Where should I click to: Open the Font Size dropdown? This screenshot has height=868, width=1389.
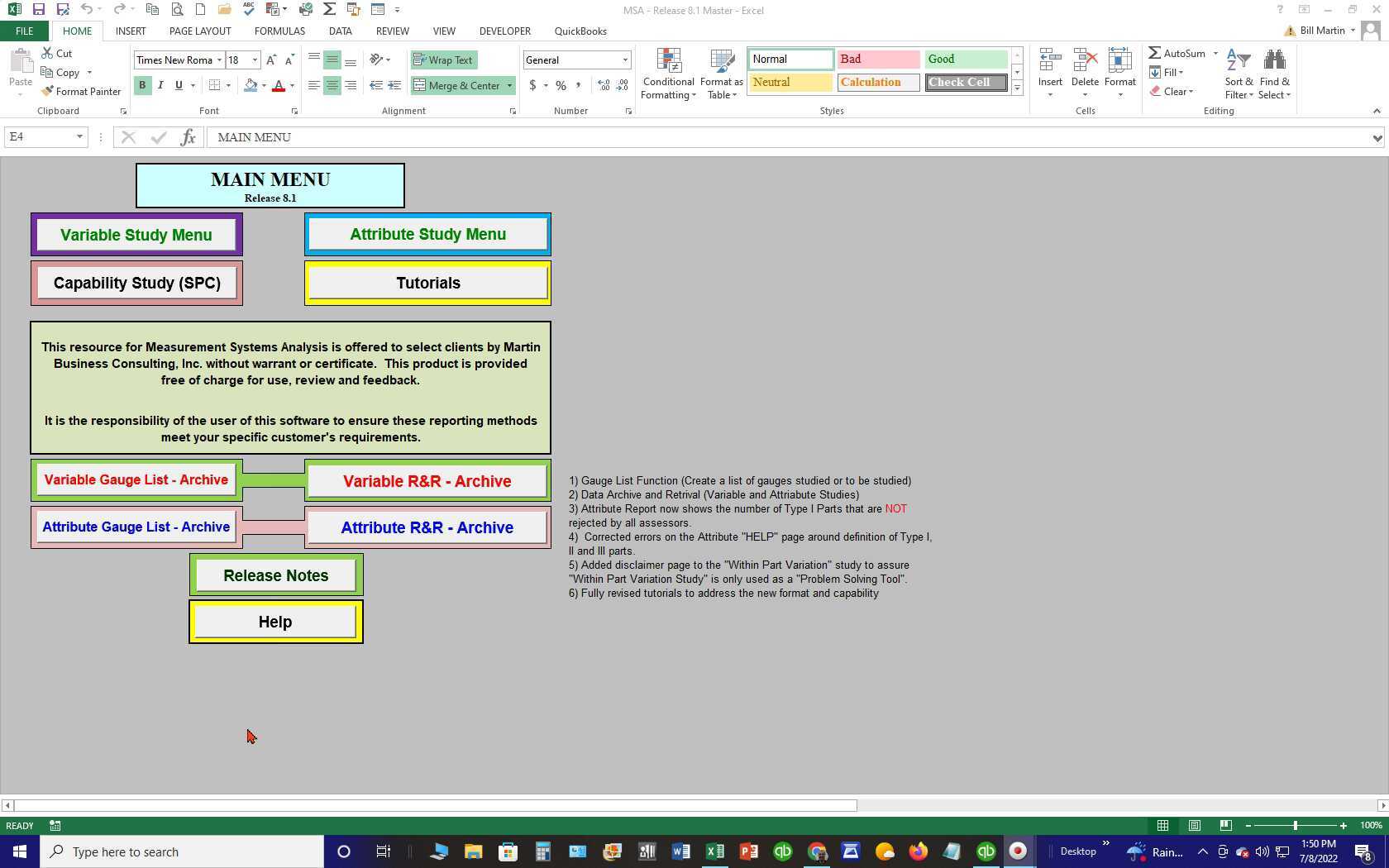click(254, 60)
